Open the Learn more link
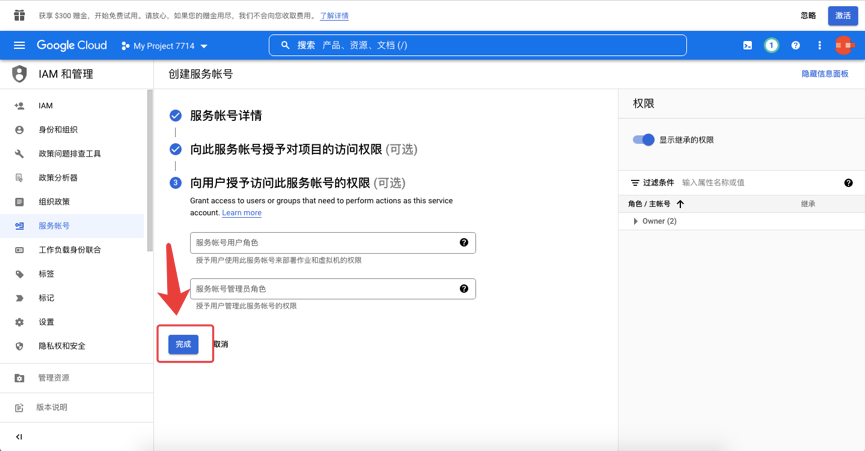Screen dimensions: 865x451 coord(242,213)
